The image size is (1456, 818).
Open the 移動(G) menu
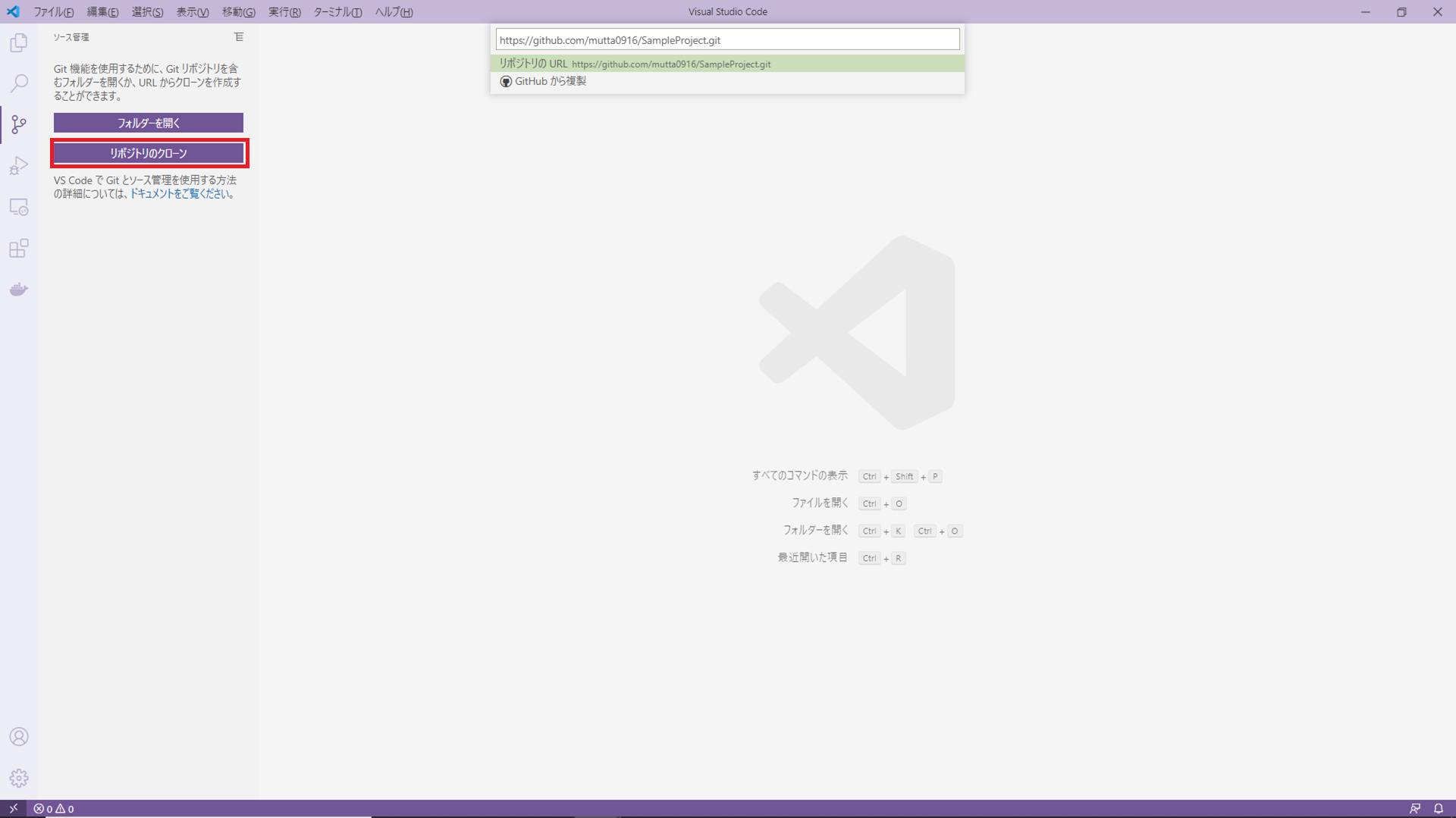[238, 12]
